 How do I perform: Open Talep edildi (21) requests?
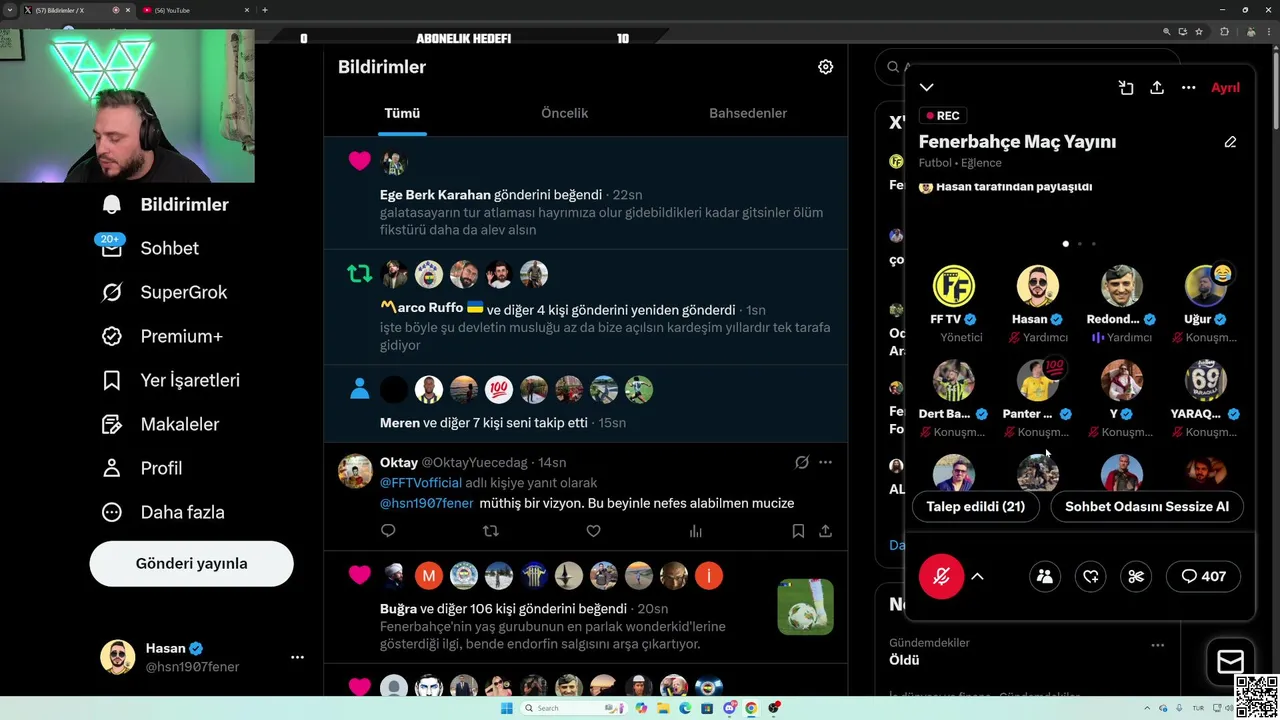pyautogui.click(x=975, y=506)
